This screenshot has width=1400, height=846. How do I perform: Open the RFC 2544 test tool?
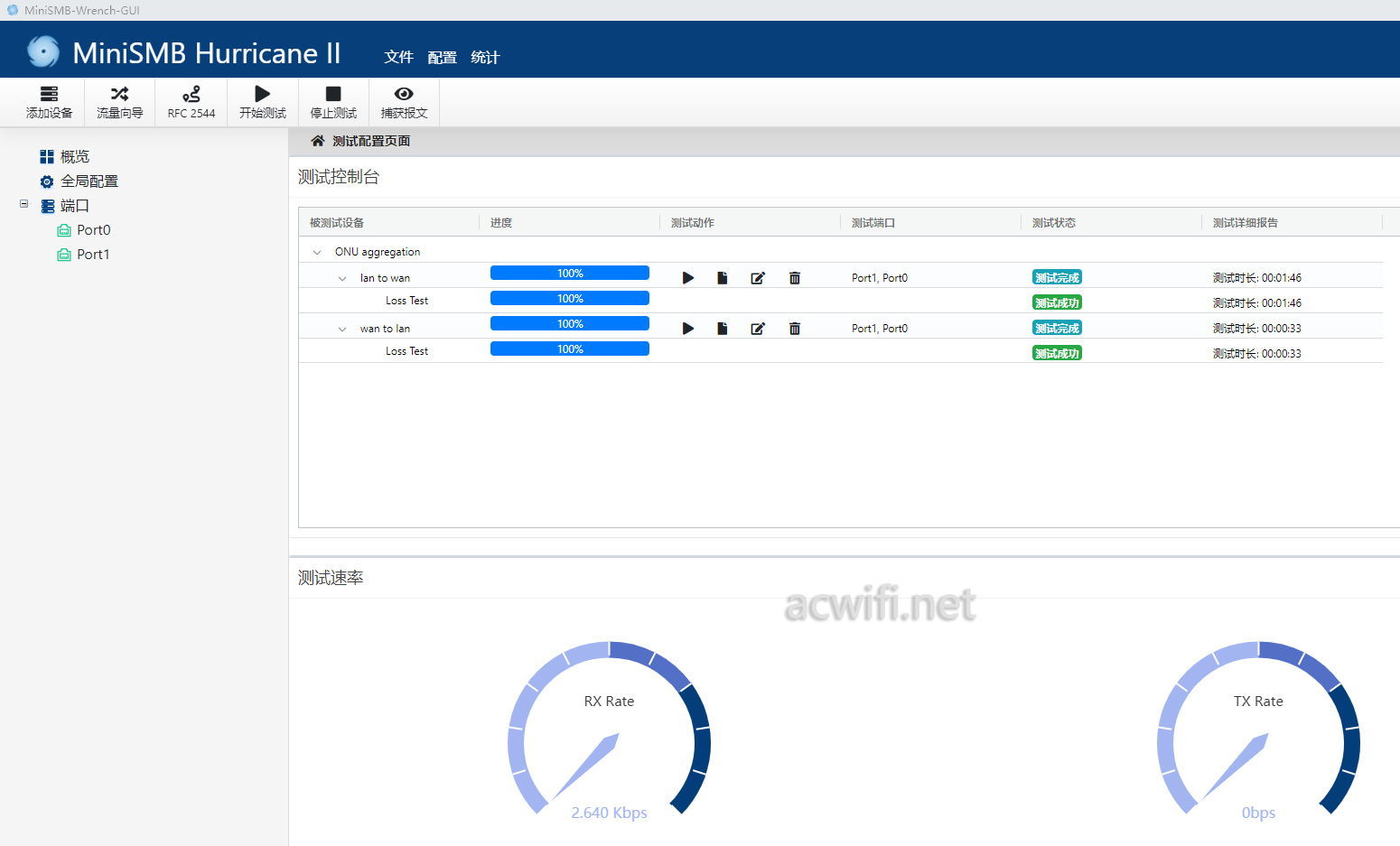coord(191,102)
